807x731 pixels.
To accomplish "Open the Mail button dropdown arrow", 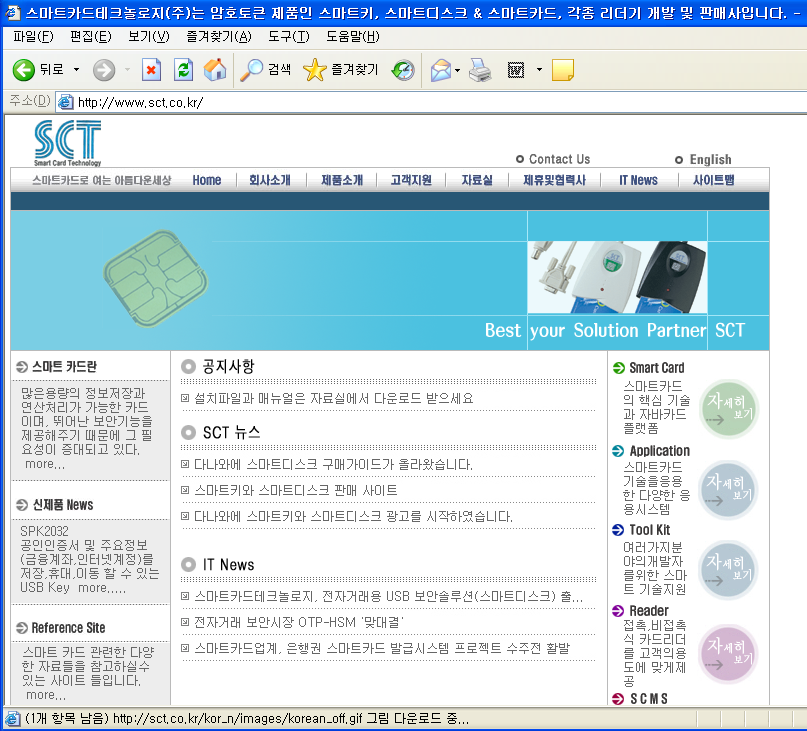I will pos(457,70).
